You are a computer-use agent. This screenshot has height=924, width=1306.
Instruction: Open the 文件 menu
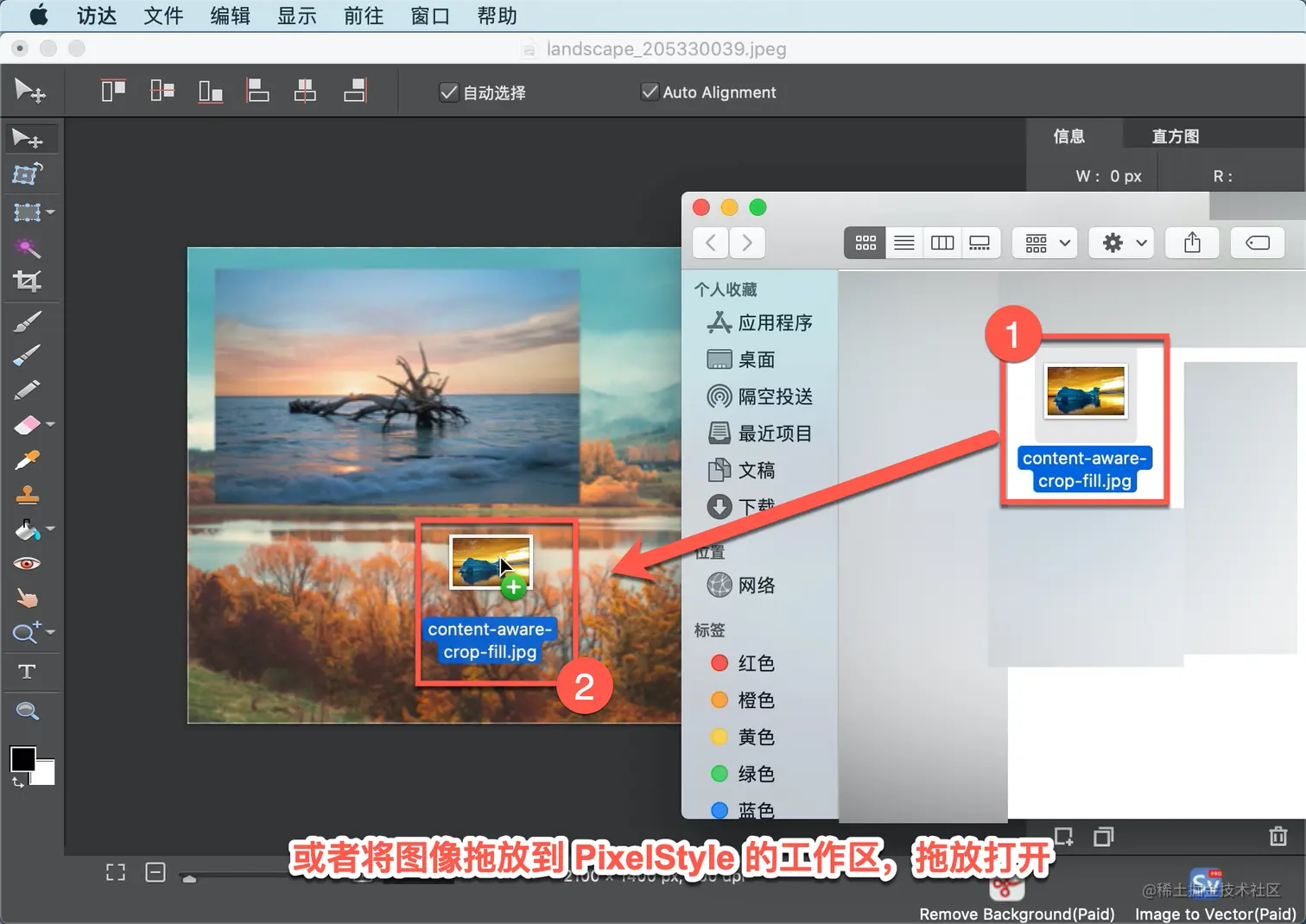(x=163, y=16)
